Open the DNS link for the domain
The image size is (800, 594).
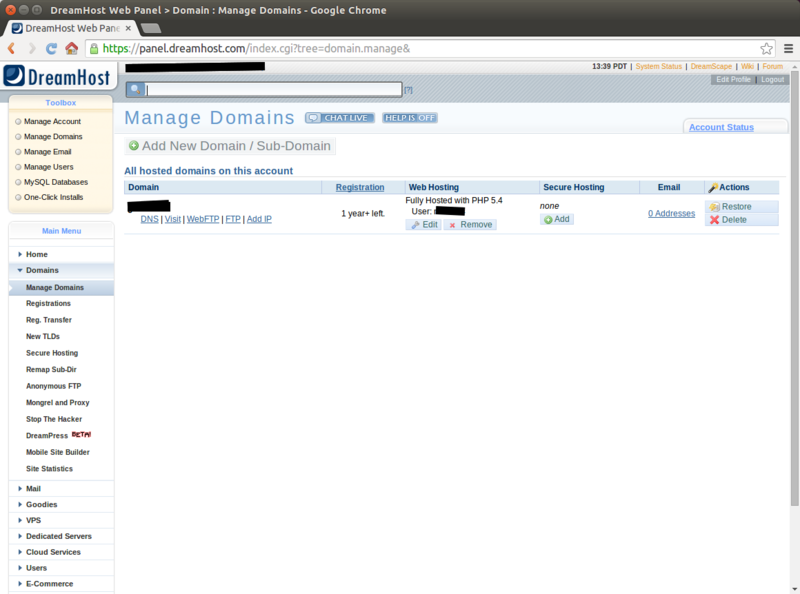[149, 219]
